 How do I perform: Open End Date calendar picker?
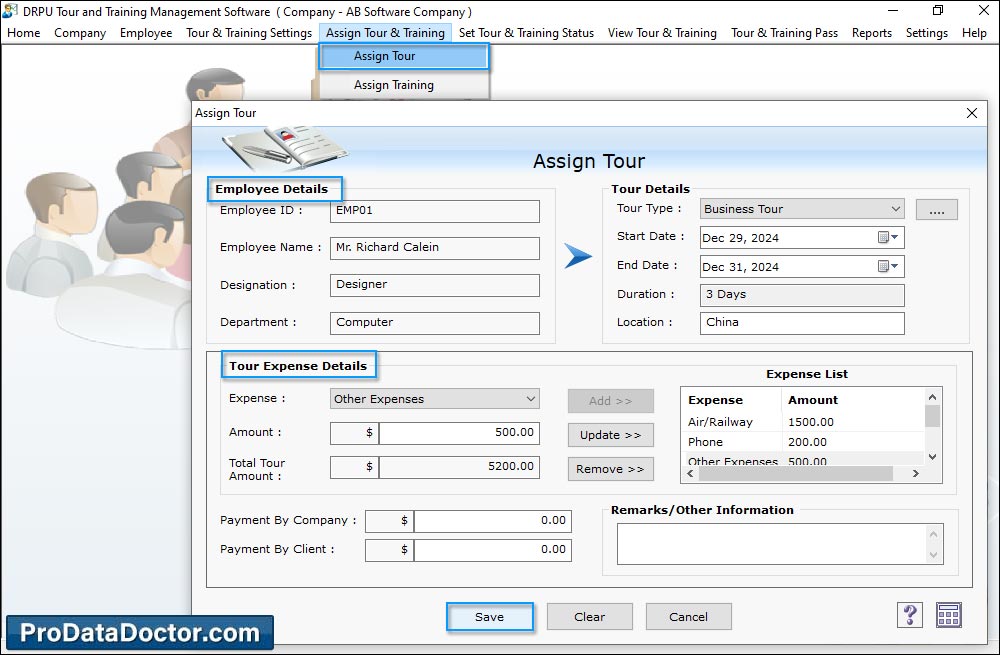coord(888,267)
